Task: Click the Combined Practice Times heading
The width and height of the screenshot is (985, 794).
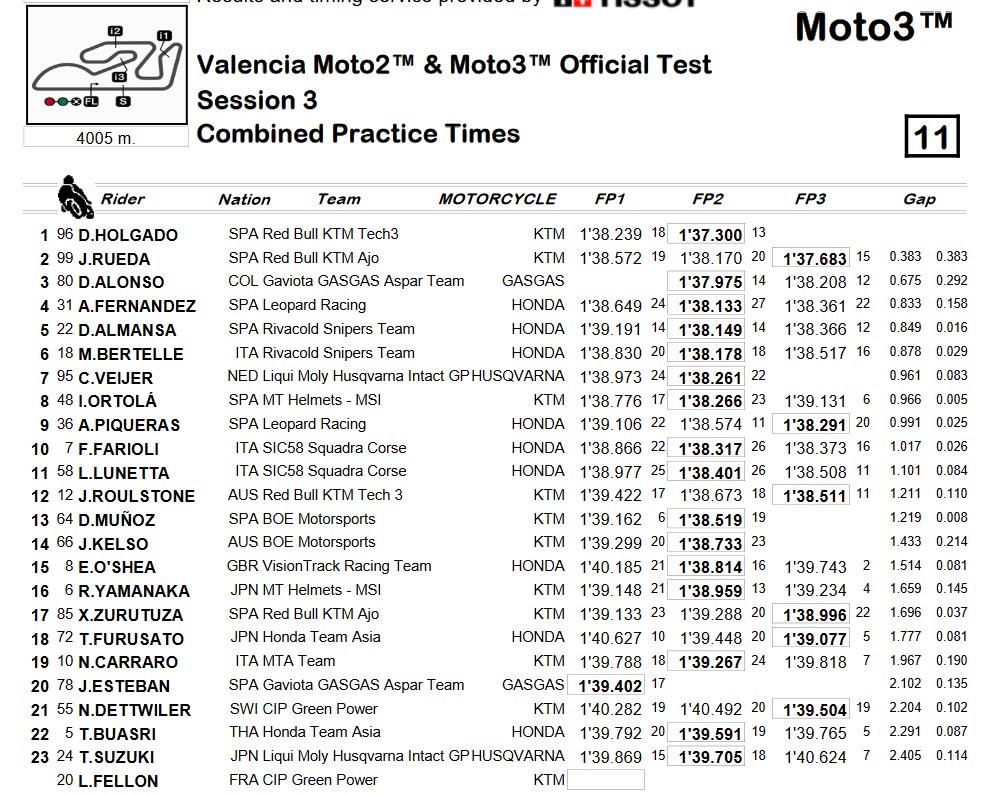Action: [x=358, y=134]
